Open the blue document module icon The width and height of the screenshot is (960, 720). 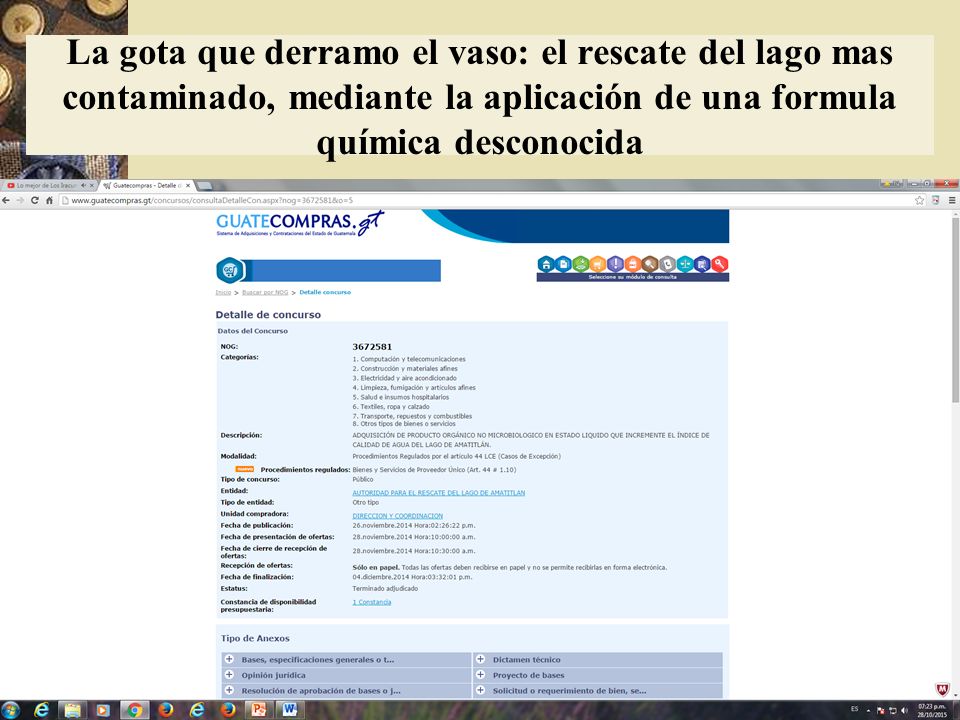point(563,264)
